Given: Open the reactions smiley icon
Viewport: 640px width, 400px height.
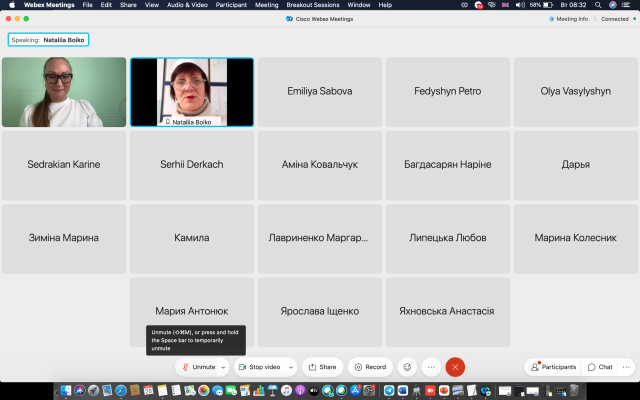Looking at the screenshot, I should pos(407,367).
